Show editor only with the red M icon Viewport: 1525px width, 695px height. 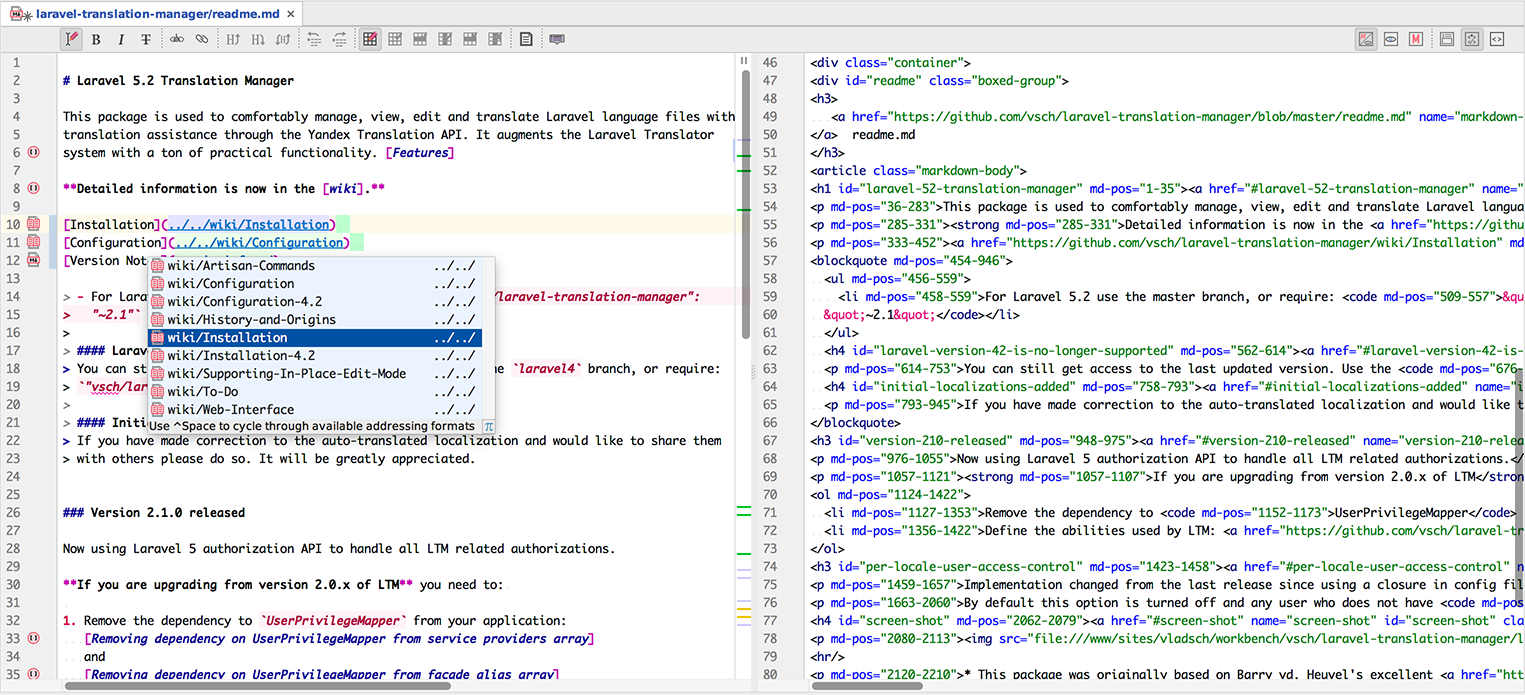click(x=1416, y=39)
